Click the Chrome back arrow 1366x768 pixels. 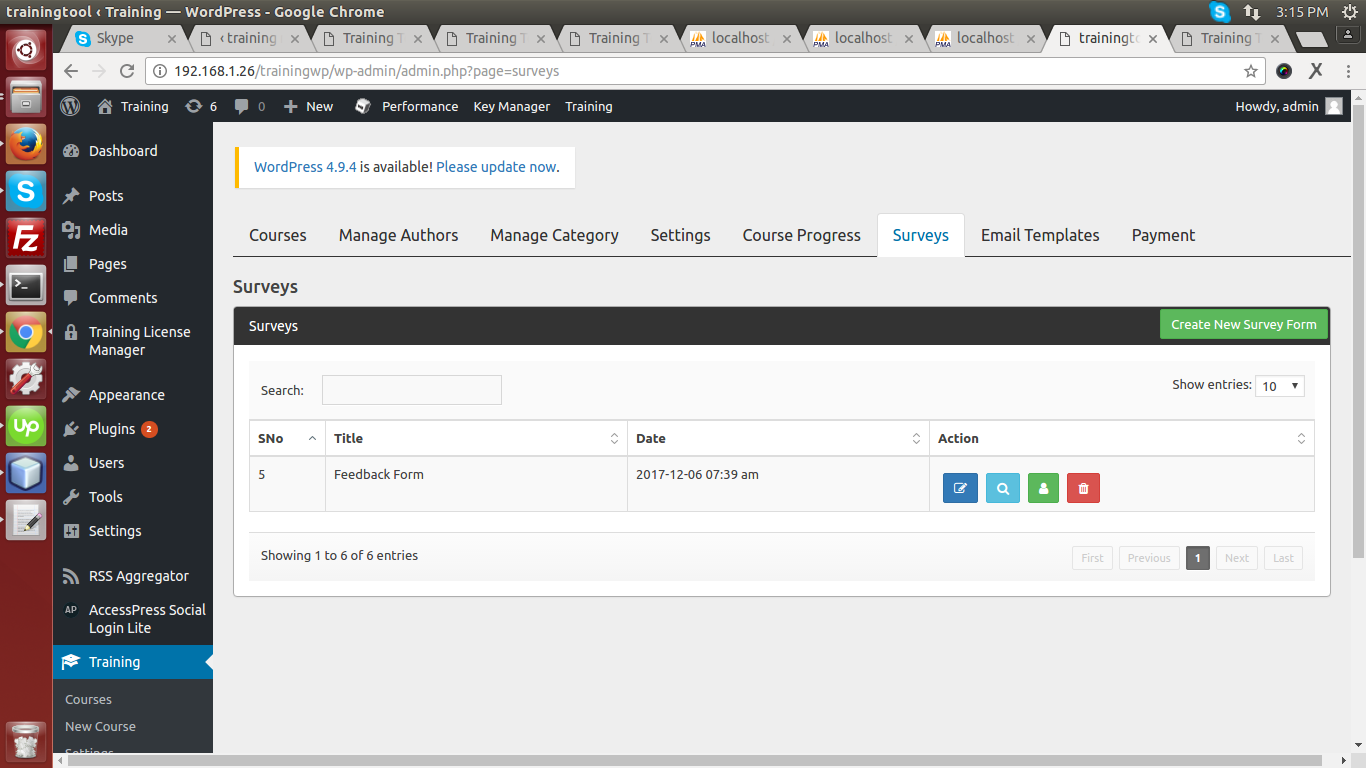pos(70,71)
